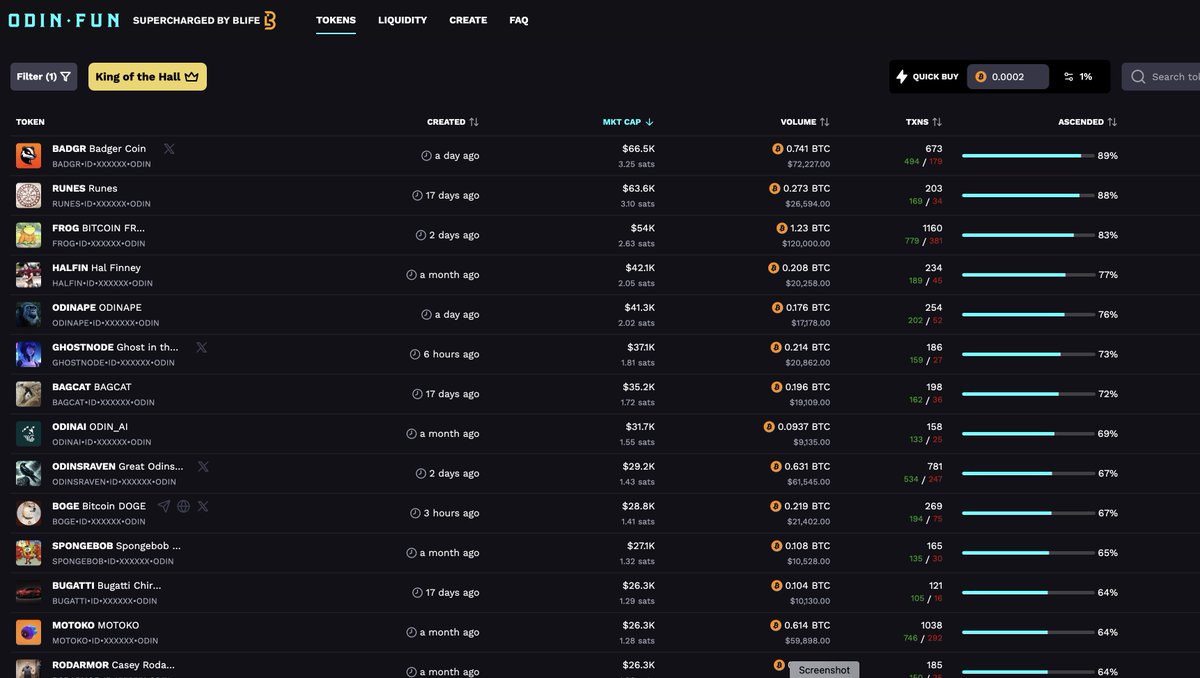The image size is (1200, 678).
Task: Click the TOKEN column header
Action: click(x=30, y=122)
